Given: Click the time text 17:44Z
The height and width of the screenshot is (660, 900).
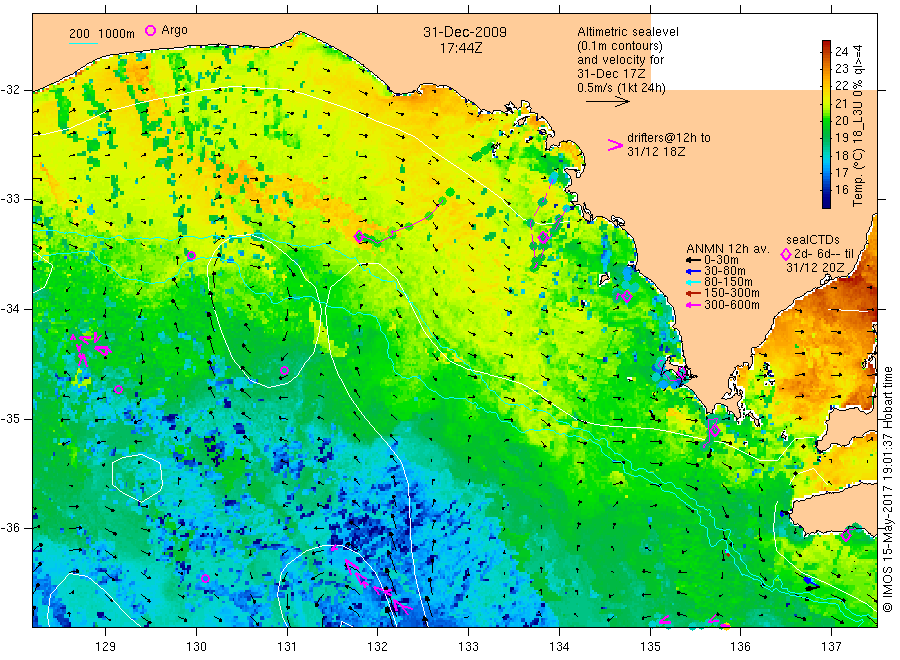Looking at the screenshot, I should pyautogui.click(x=461, y=48).
